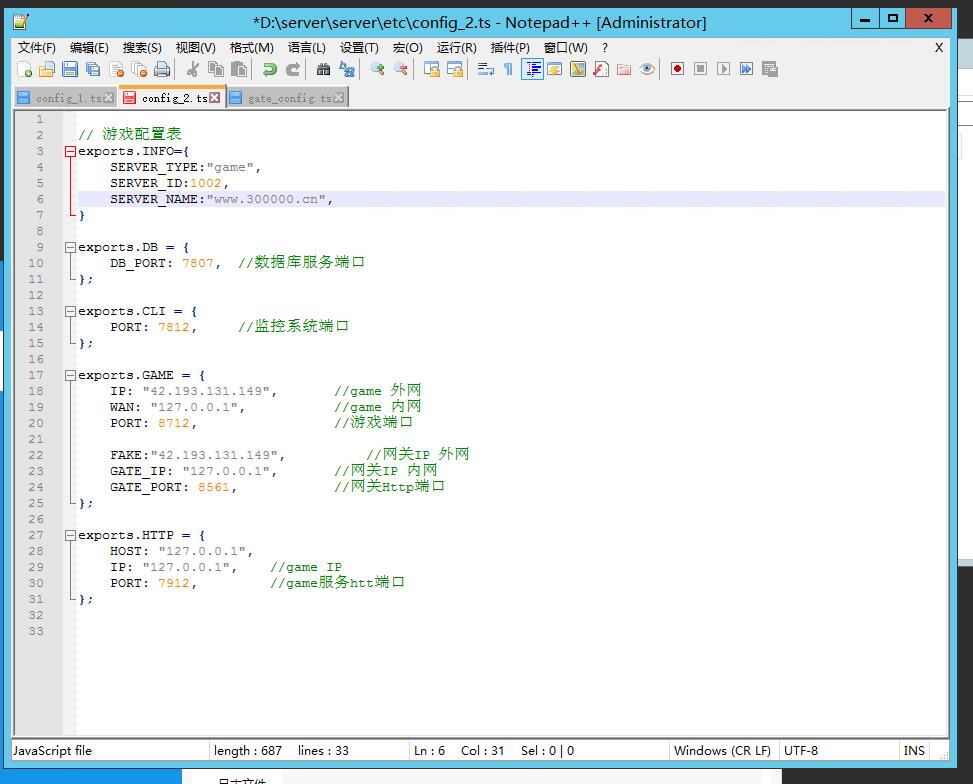Undo the last edit via toolbar
Screen dimensions: 973x784
[269, 69]
